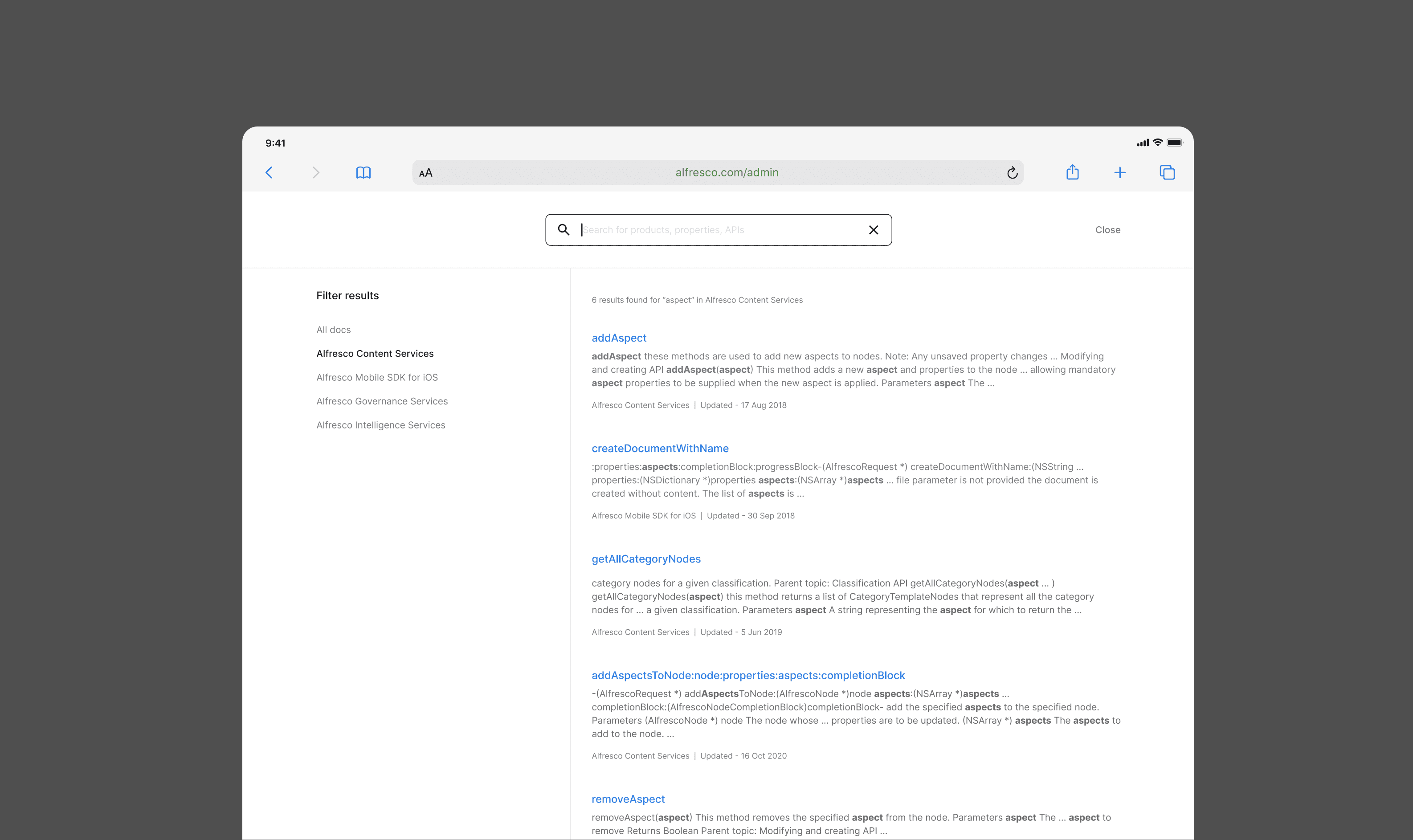
Task: Filter by Alfresco Governance Services
Action: click(x=382, y=401)
